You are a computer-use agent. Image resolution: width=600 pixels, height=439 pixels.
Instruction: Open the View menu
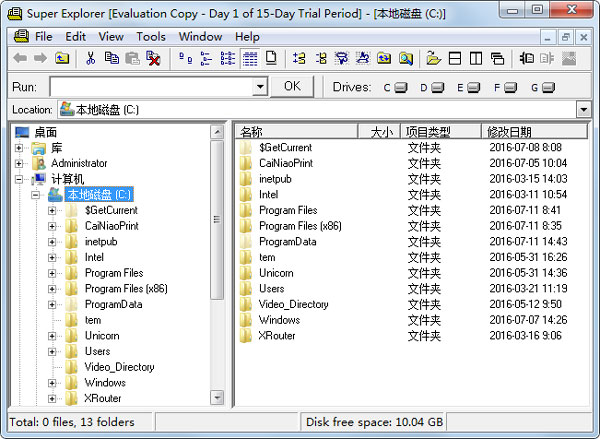(111, 37)
